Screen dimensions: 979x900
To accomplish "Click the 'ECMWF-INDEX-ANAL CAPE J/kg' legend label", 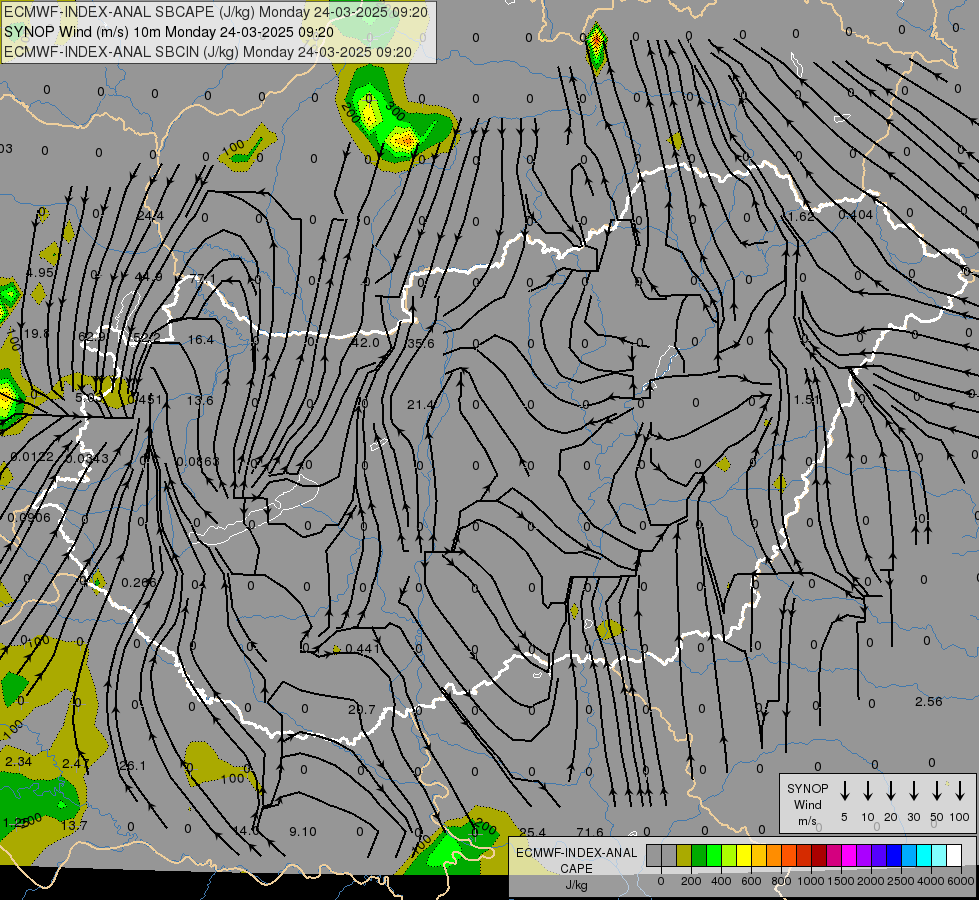I will pos(576,868).
